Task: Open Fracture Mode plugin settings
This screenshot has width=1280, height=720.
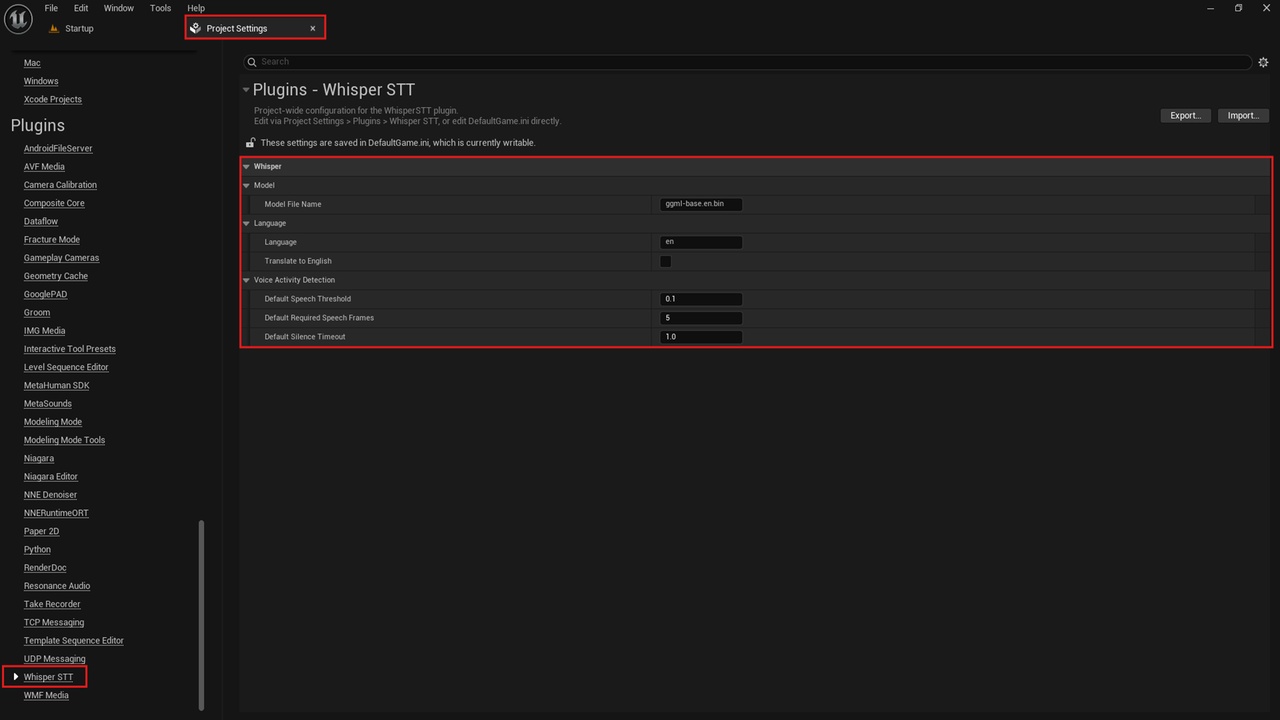Action: 52,240
